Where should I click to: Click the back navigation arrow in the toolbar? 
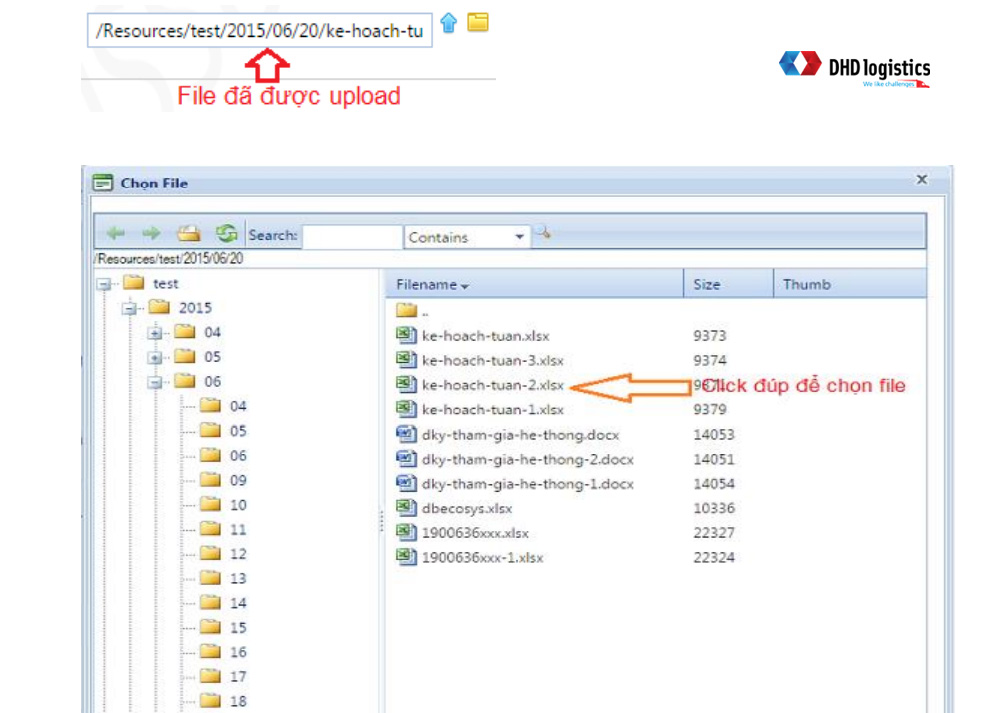pyautogui.click(x=117, y=232)
